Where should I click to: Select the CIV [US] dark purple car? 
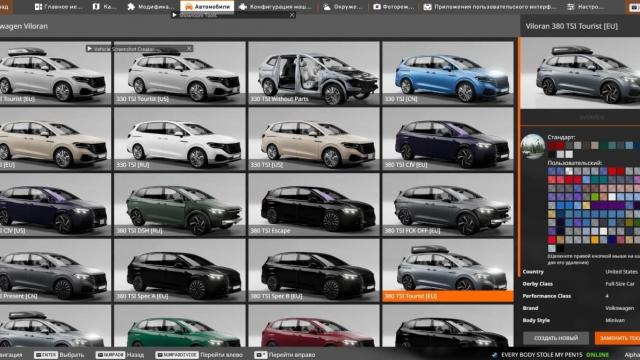click(55, 204)
